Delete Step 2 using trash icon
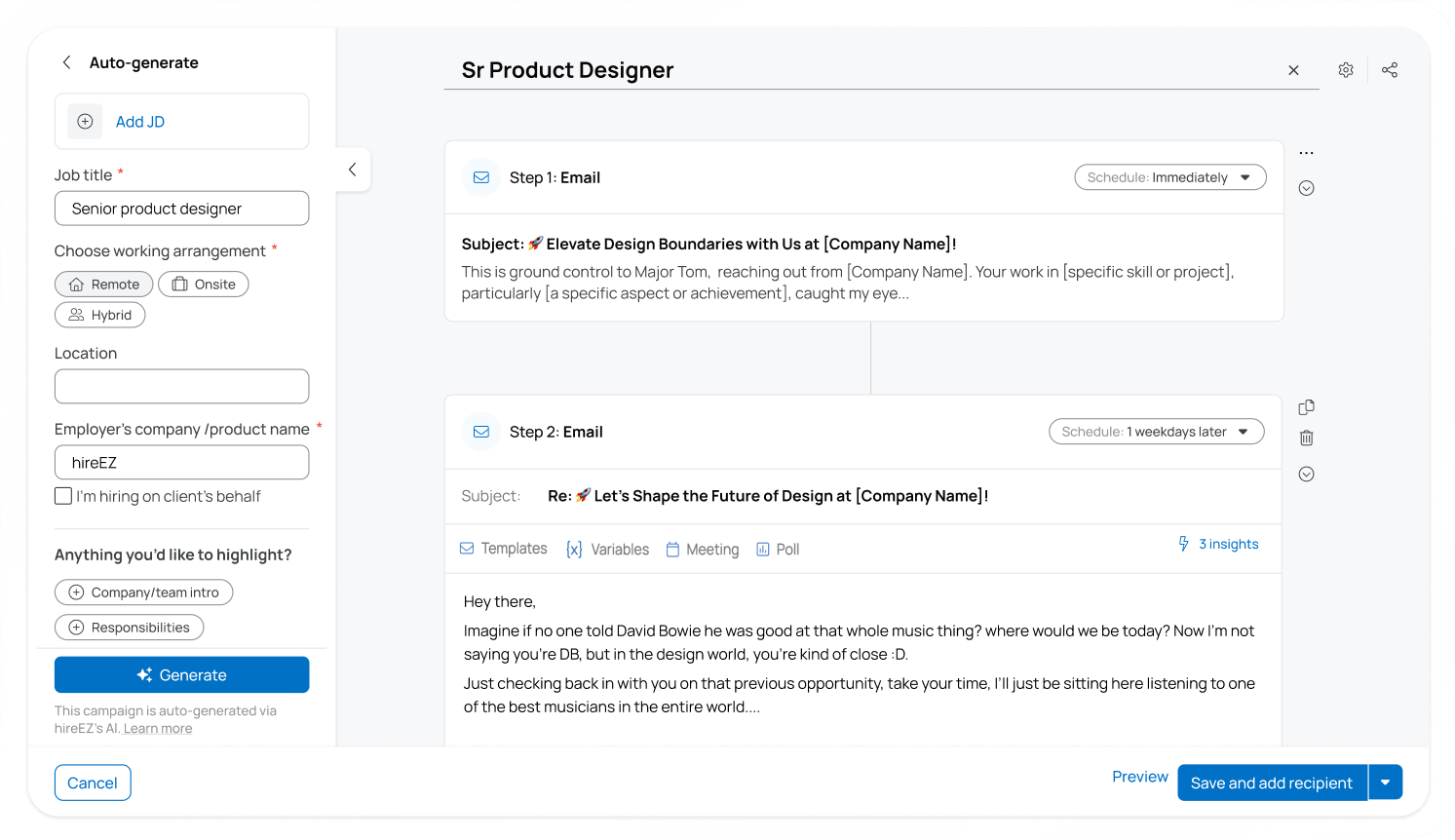The image size is (1455, 840). [x=1307, y=439]
